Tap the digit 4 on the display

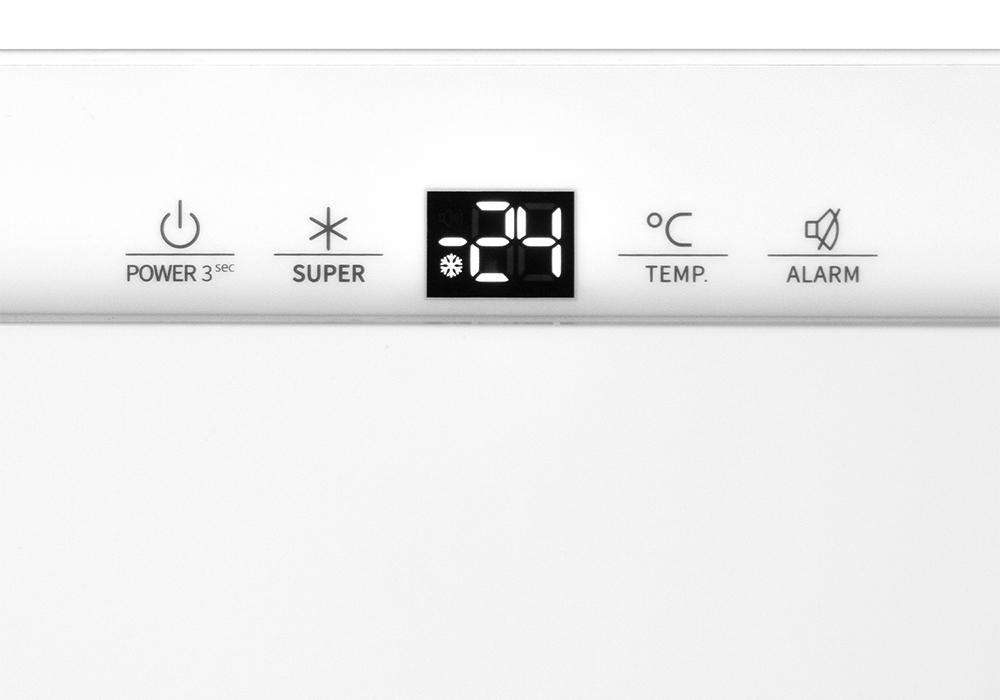540,242
